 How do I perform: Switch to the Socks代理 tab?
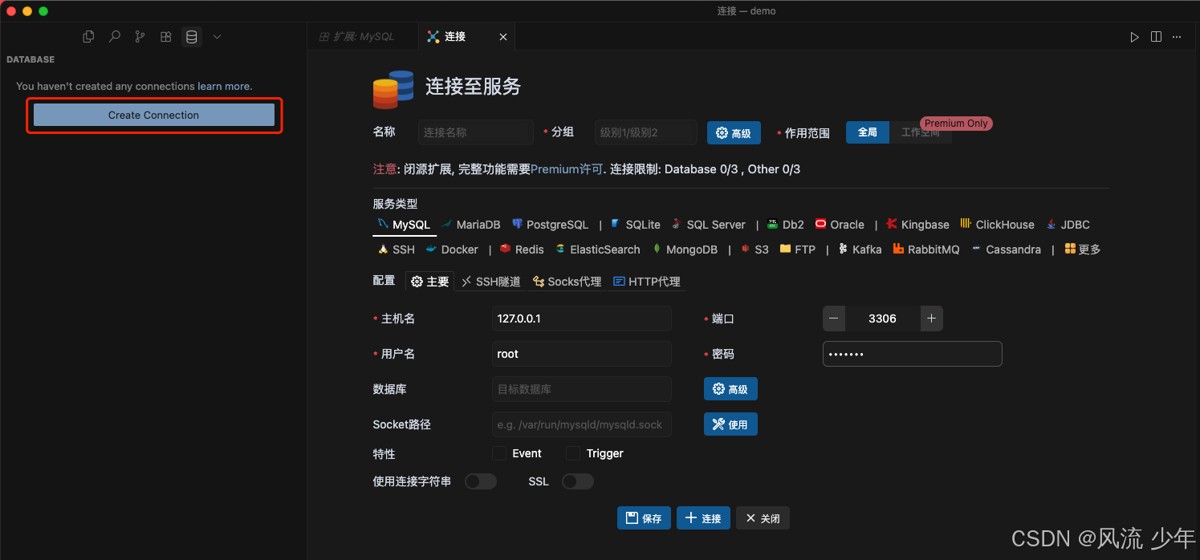(567, 282)
